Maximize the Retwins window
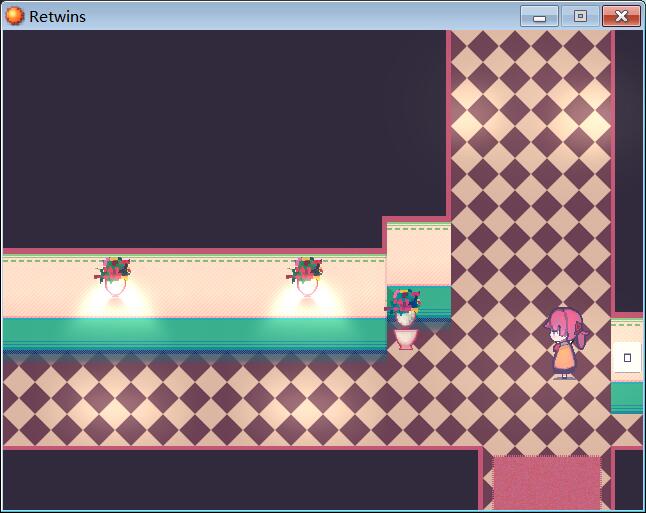Image resolution: width=646 pixels, height=513 pixels. point(580,16)
